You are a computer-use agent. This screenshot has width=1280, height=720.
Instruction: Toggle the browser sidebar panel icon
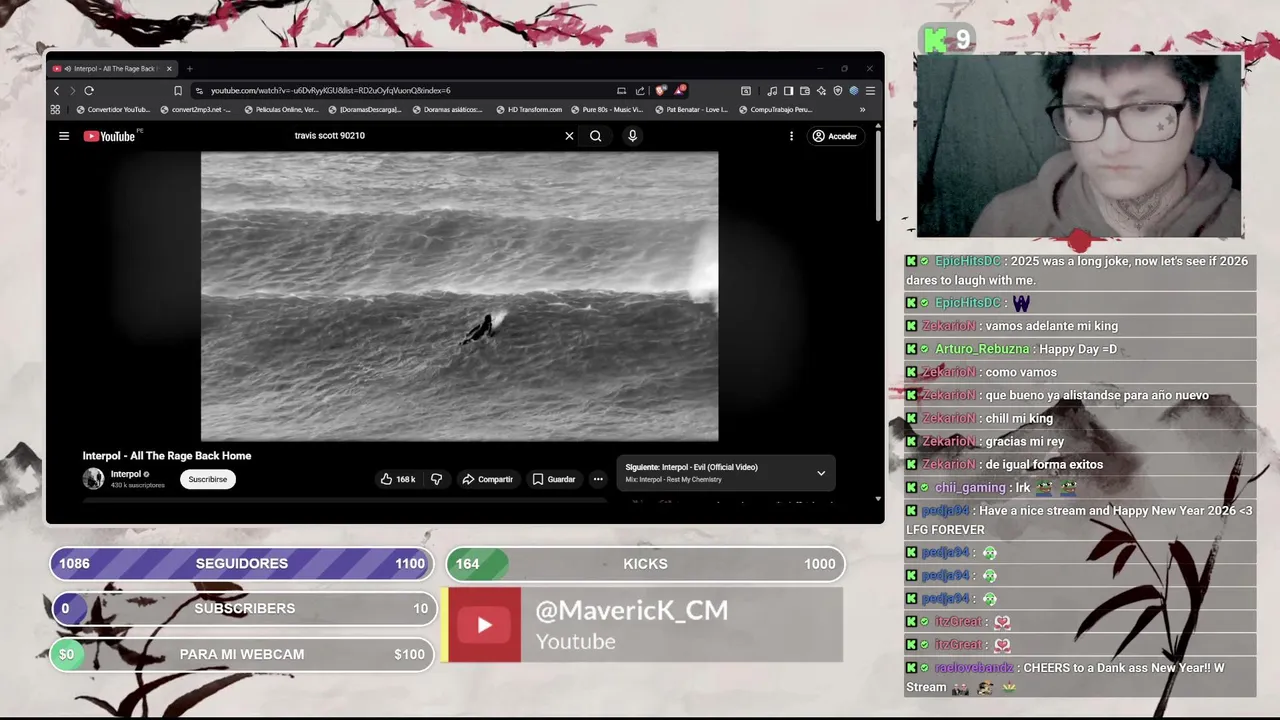pyautogui.click(x=788, y=90)
